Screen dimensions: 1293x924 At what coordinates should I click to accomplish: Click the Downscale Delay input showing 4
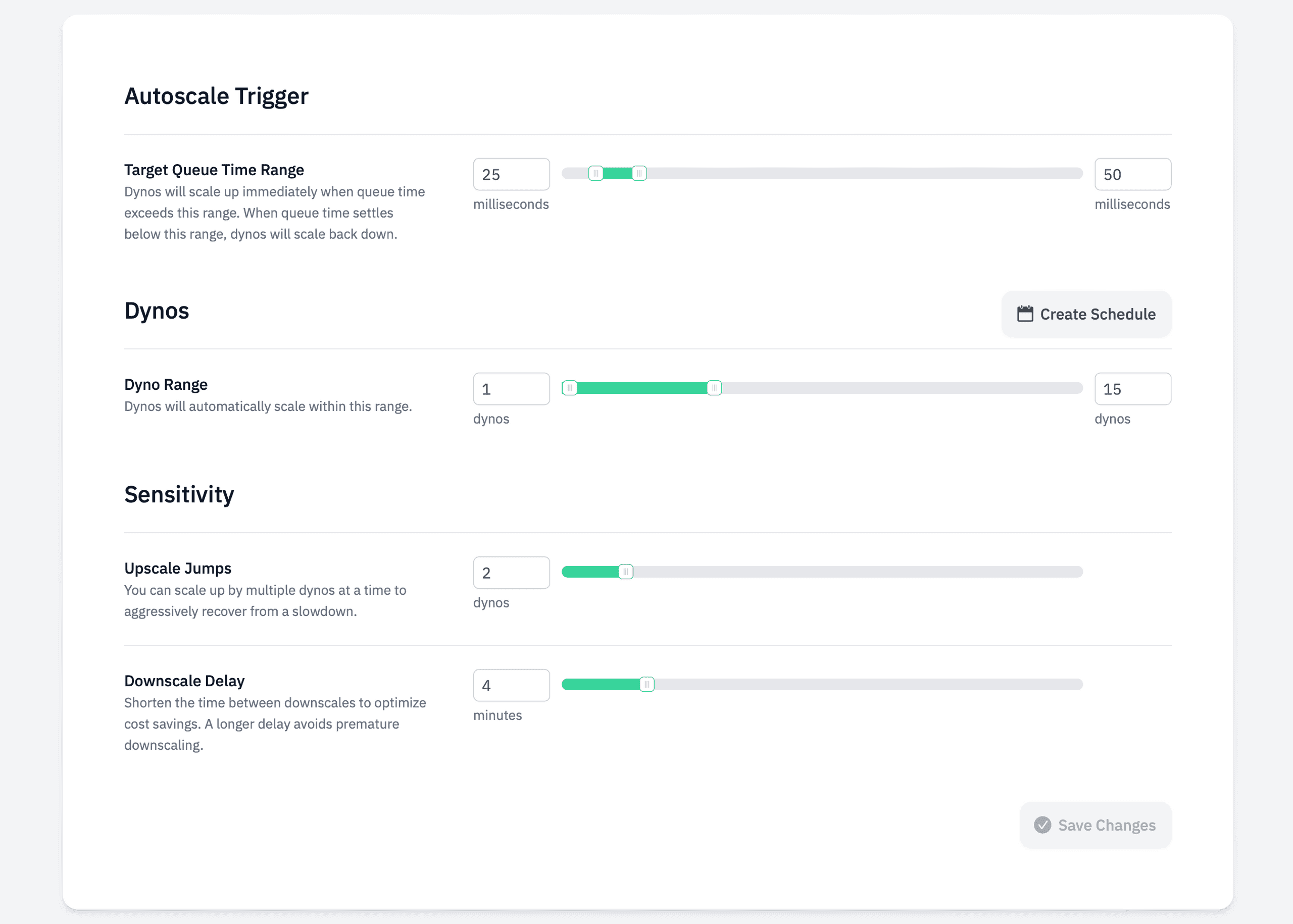point(511,685)
